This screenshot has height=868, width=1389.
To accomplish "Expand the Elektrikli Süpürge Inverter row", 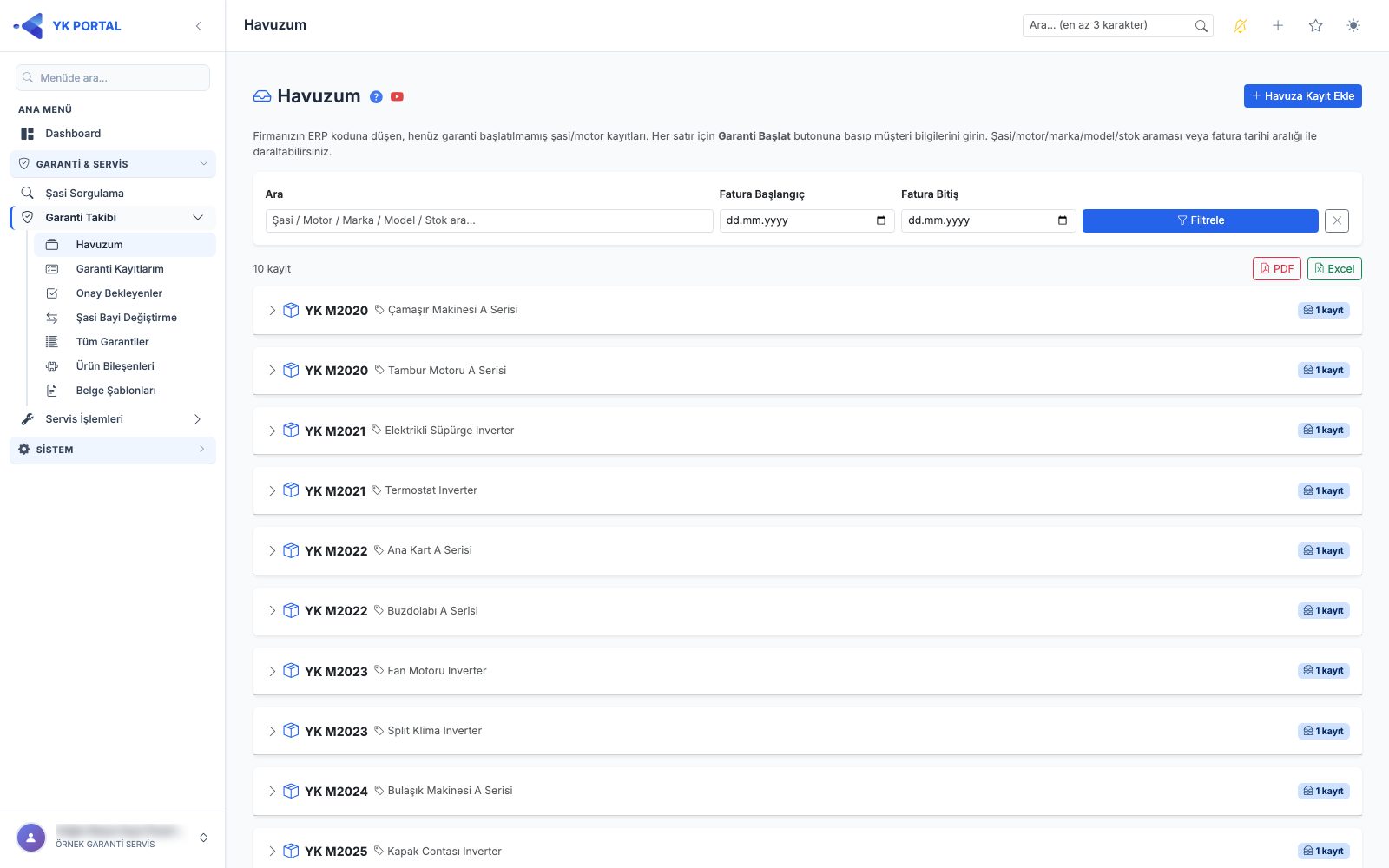I will pos(807,431).
